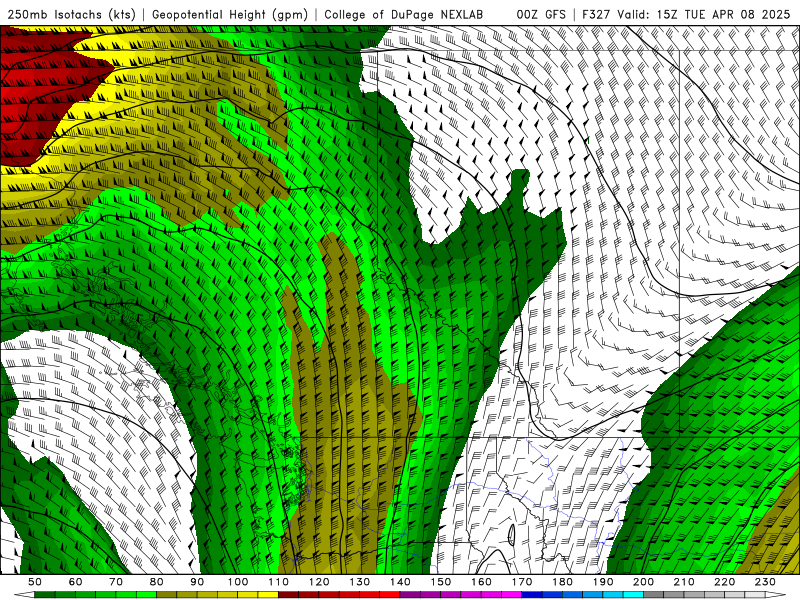This screenshot has height=600, width=800.
Task: Click the 160 label on the color scale
Action: (481, 582)
